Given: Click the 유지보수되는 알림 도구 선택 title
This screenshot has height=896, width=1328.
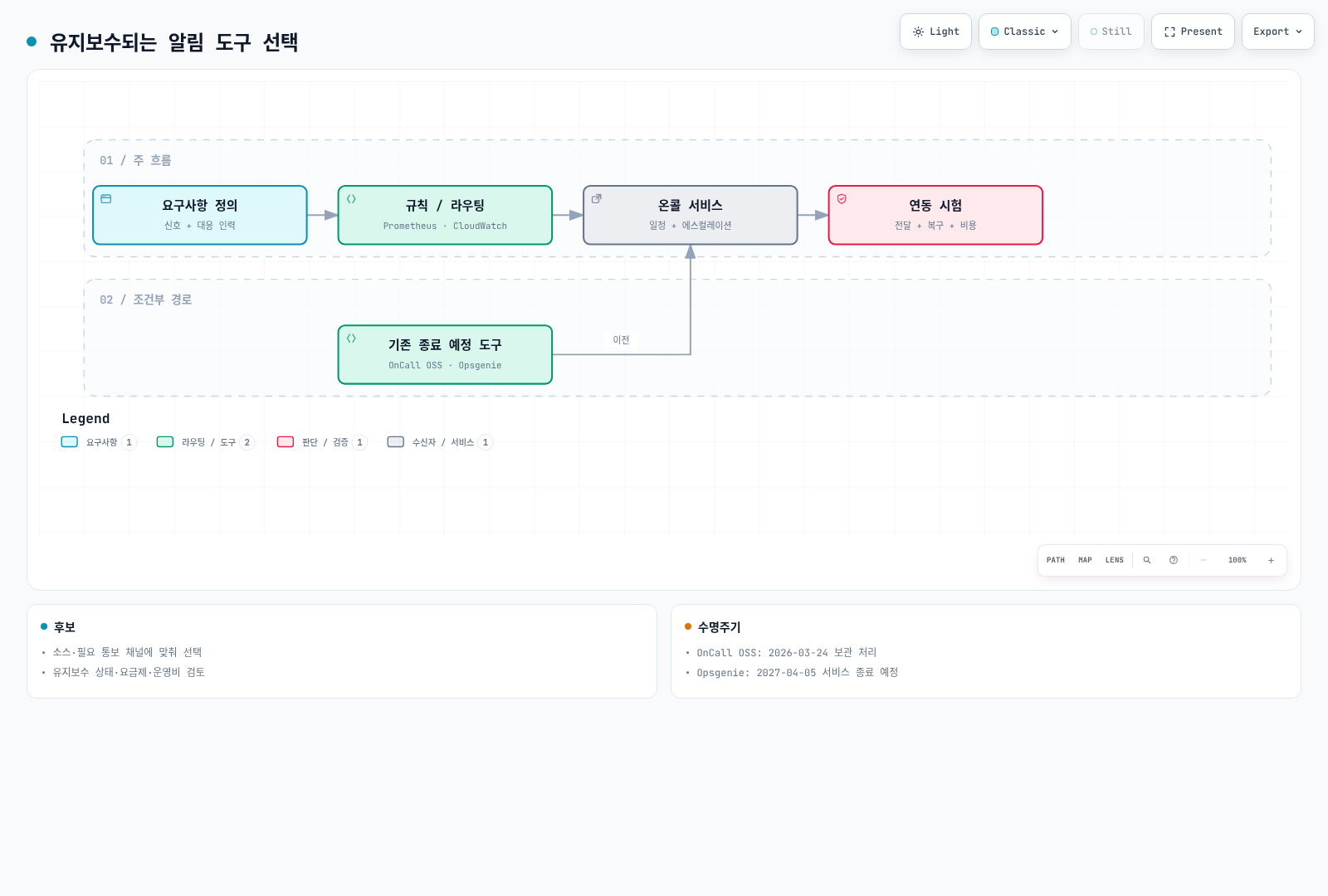Looking at the screenshot, I should point(174,42).
